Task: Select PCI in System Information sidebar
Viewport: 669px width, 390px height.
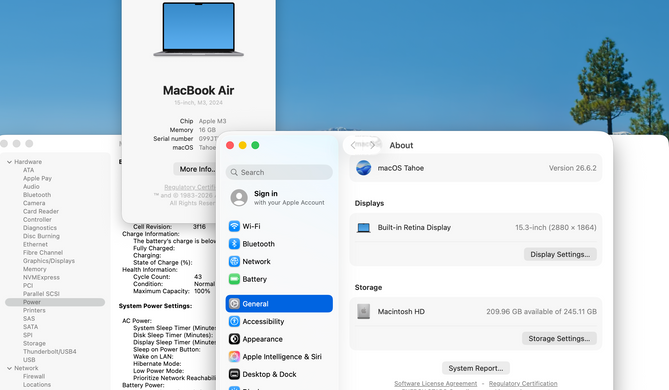Action: [28, 285]
